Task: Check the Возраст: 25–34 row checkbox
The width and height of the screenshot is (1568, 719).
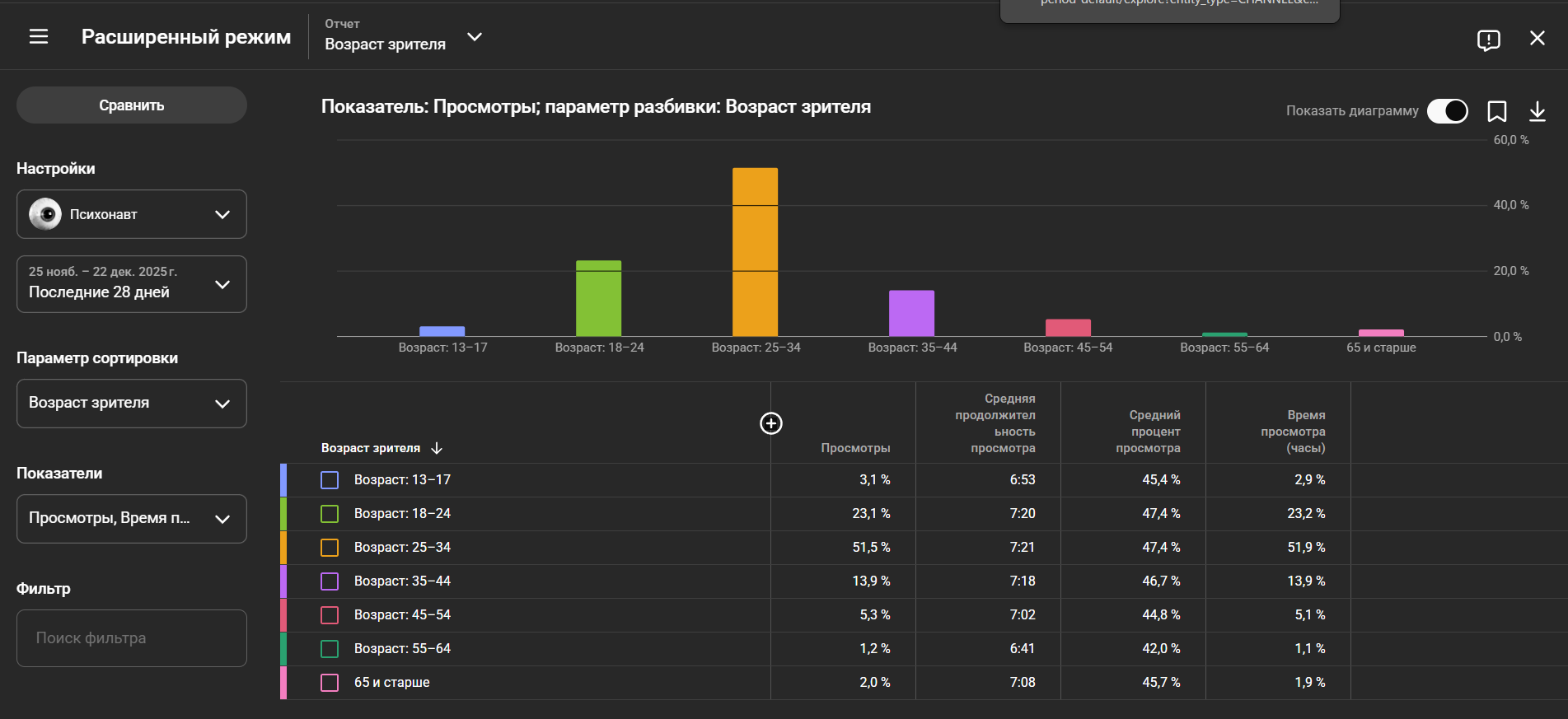Action: [330, 548]
